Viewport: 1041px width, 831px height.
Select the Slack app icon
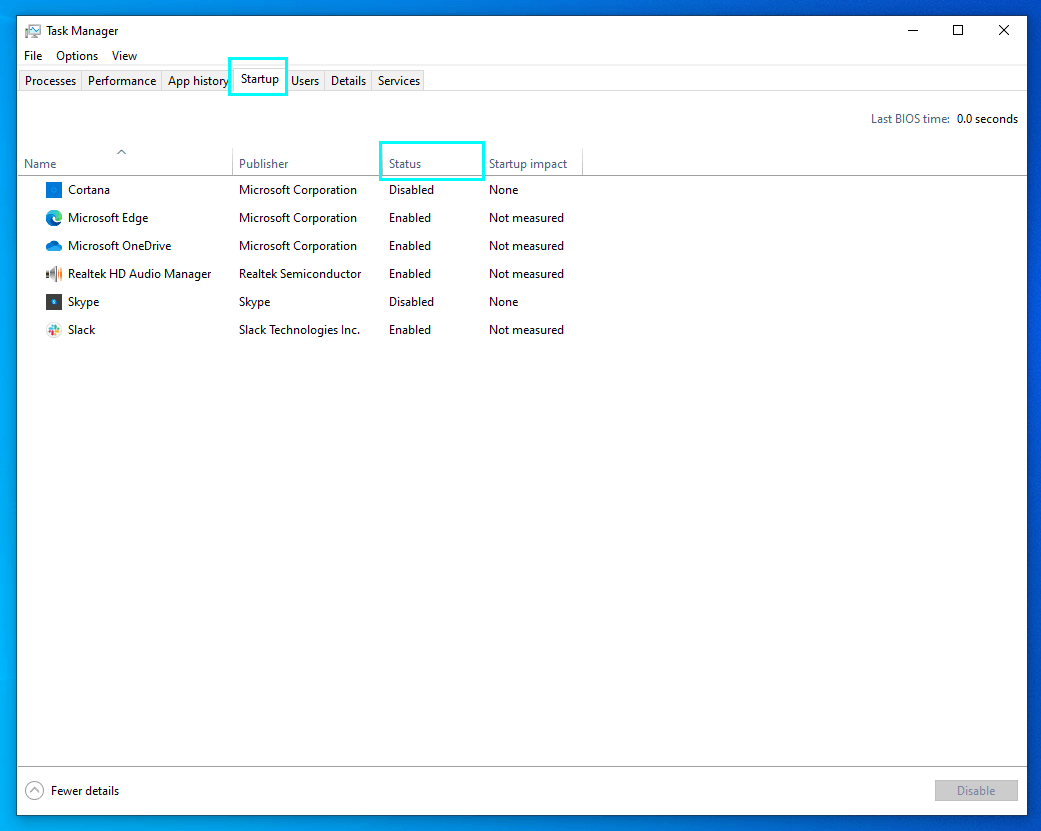53,329
